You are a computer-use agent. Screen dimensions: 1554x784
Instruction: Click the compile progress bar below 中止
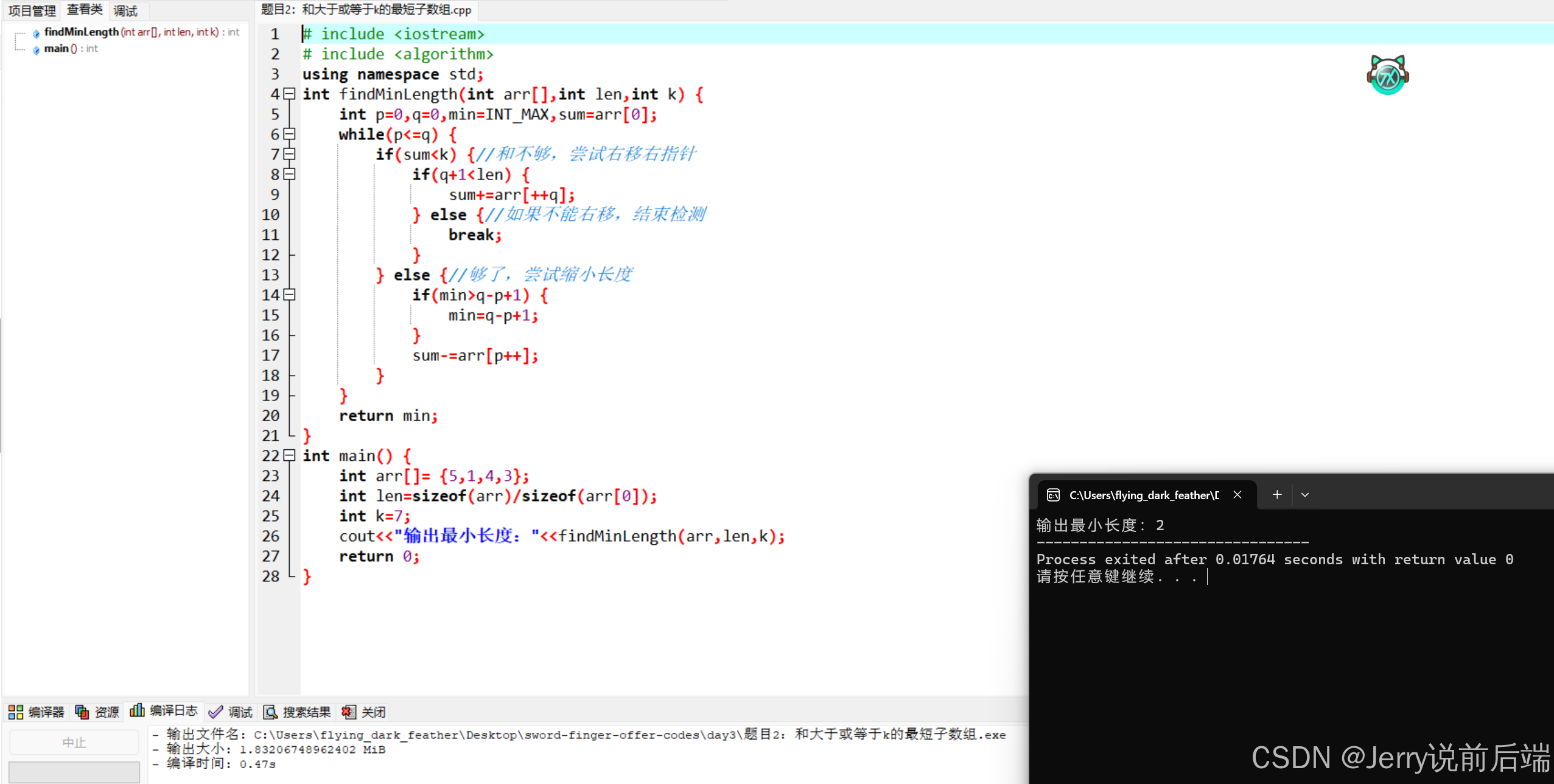click(x=74, y=771)
